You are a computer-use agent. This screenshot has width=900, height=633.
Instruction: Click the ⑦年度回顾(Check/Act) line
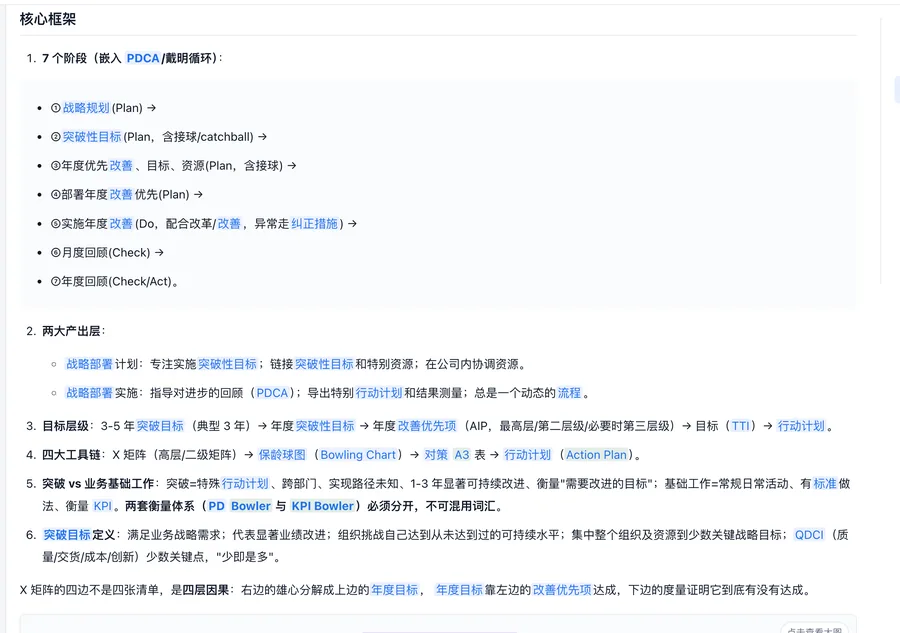(114, 282)
